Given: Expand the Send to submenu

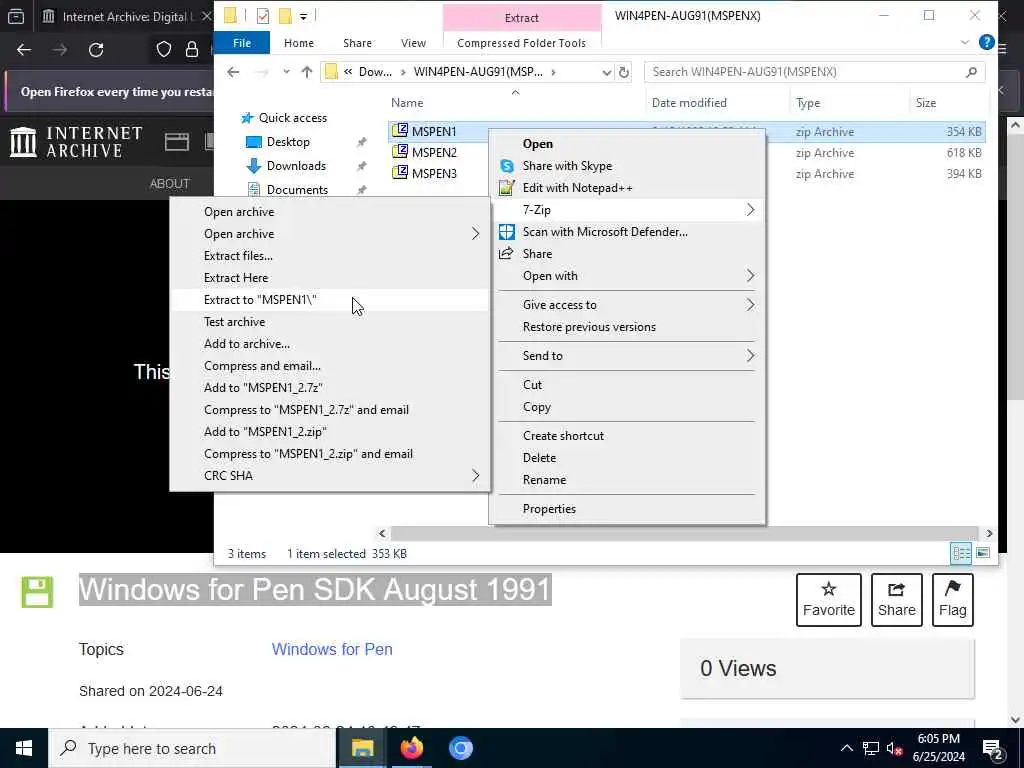Looking at the screenshot, I should [x=750, y=355].
